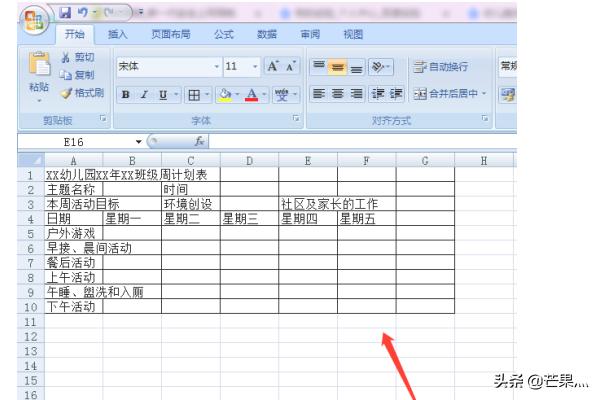Open Merge and Center dropdown arrow

pos(484,93)
